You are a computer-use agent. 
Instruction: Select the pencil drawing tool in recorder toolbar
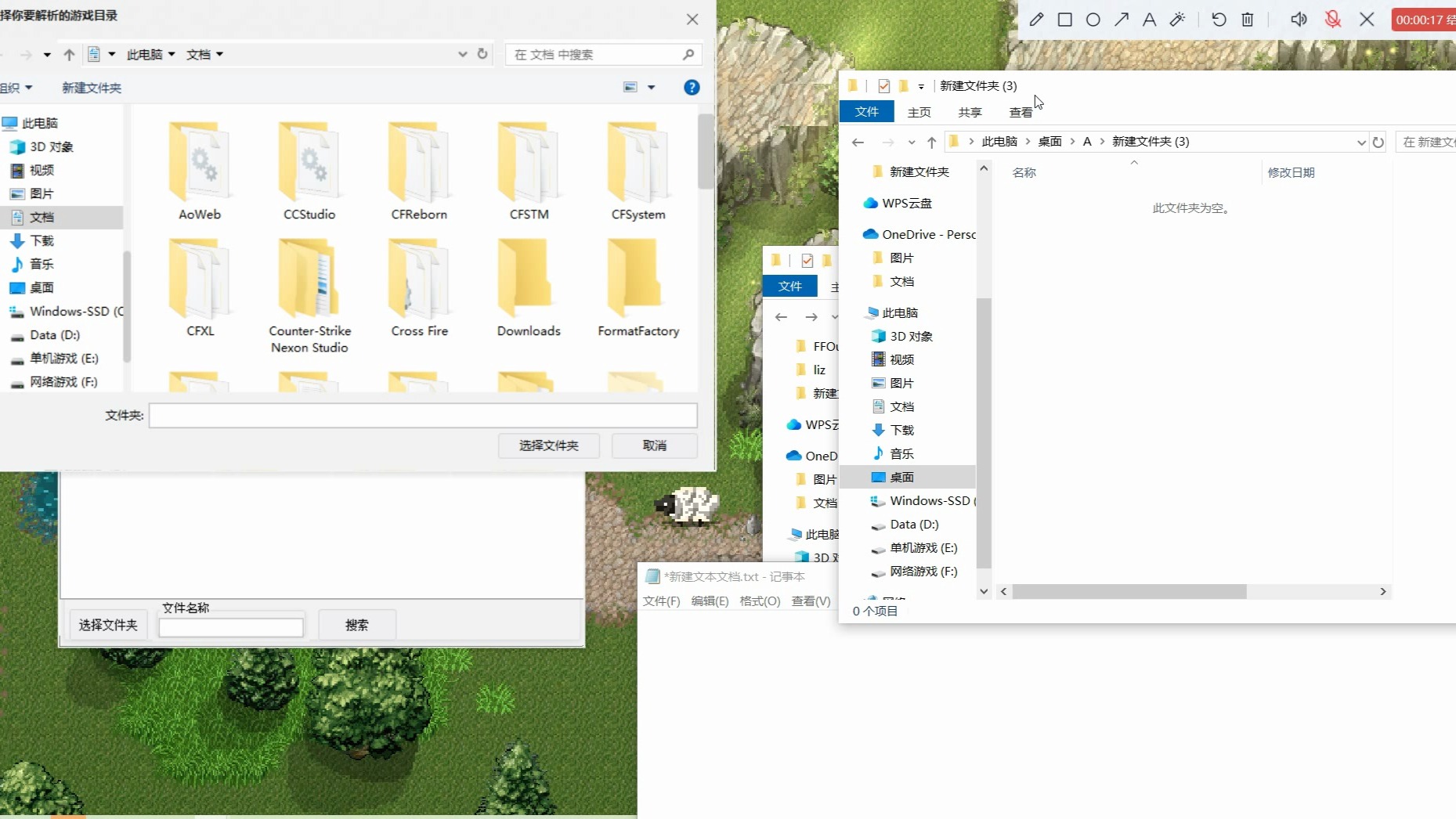click(x=1036, y=20)
